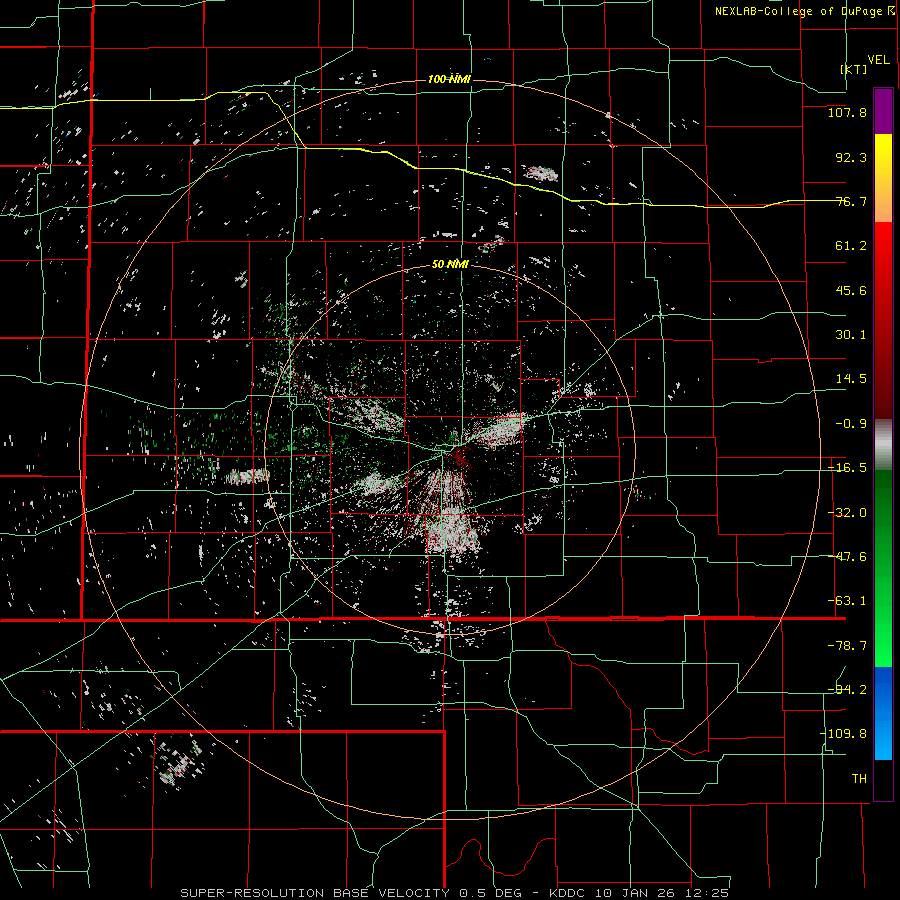The image size is (900, 900).
Task: Click the -16.5 velocity scale value
Action: tap(847, 468)
